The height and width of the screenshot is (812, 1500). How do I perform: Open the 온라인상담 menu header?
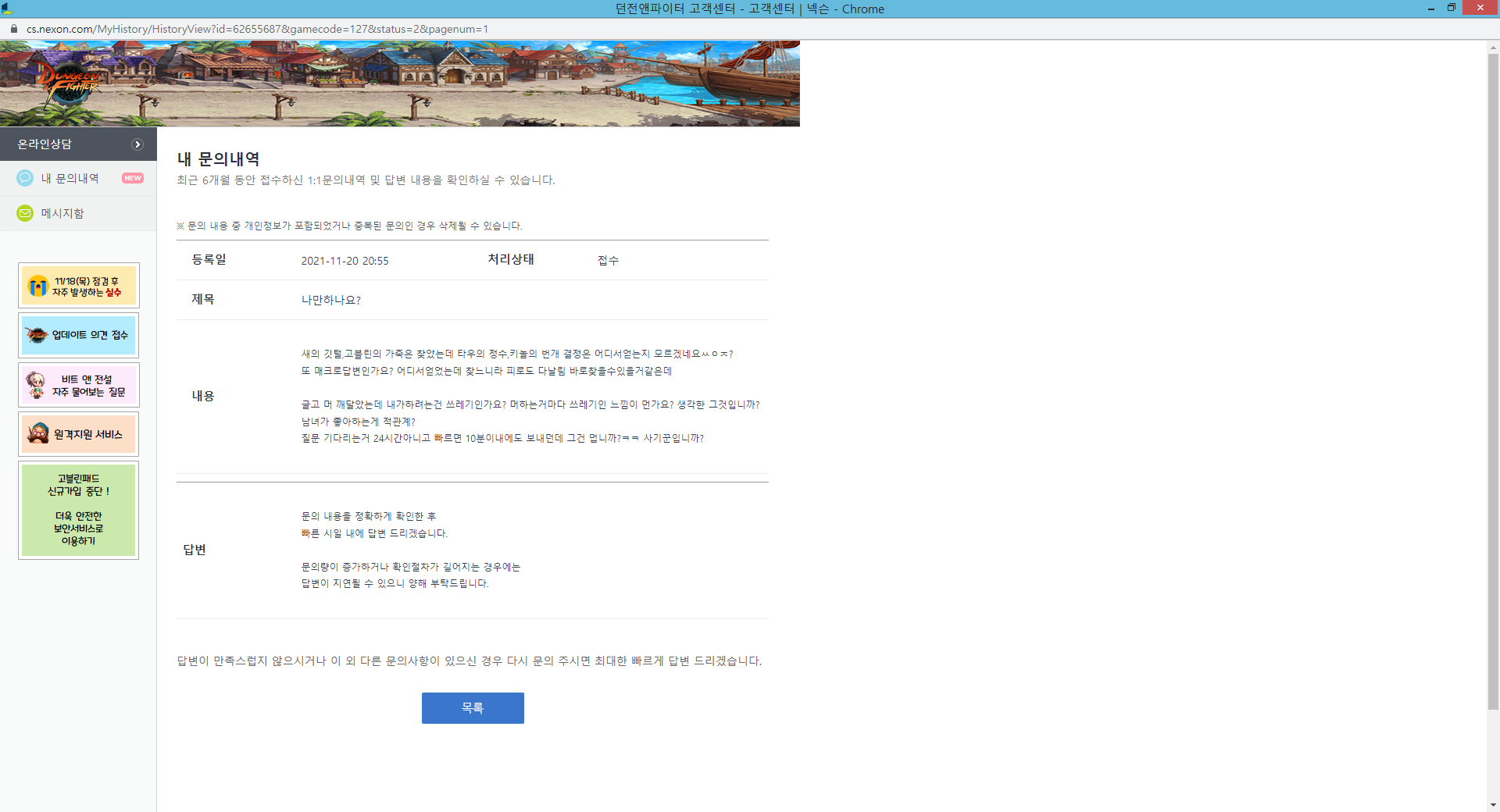click(45, 144)
